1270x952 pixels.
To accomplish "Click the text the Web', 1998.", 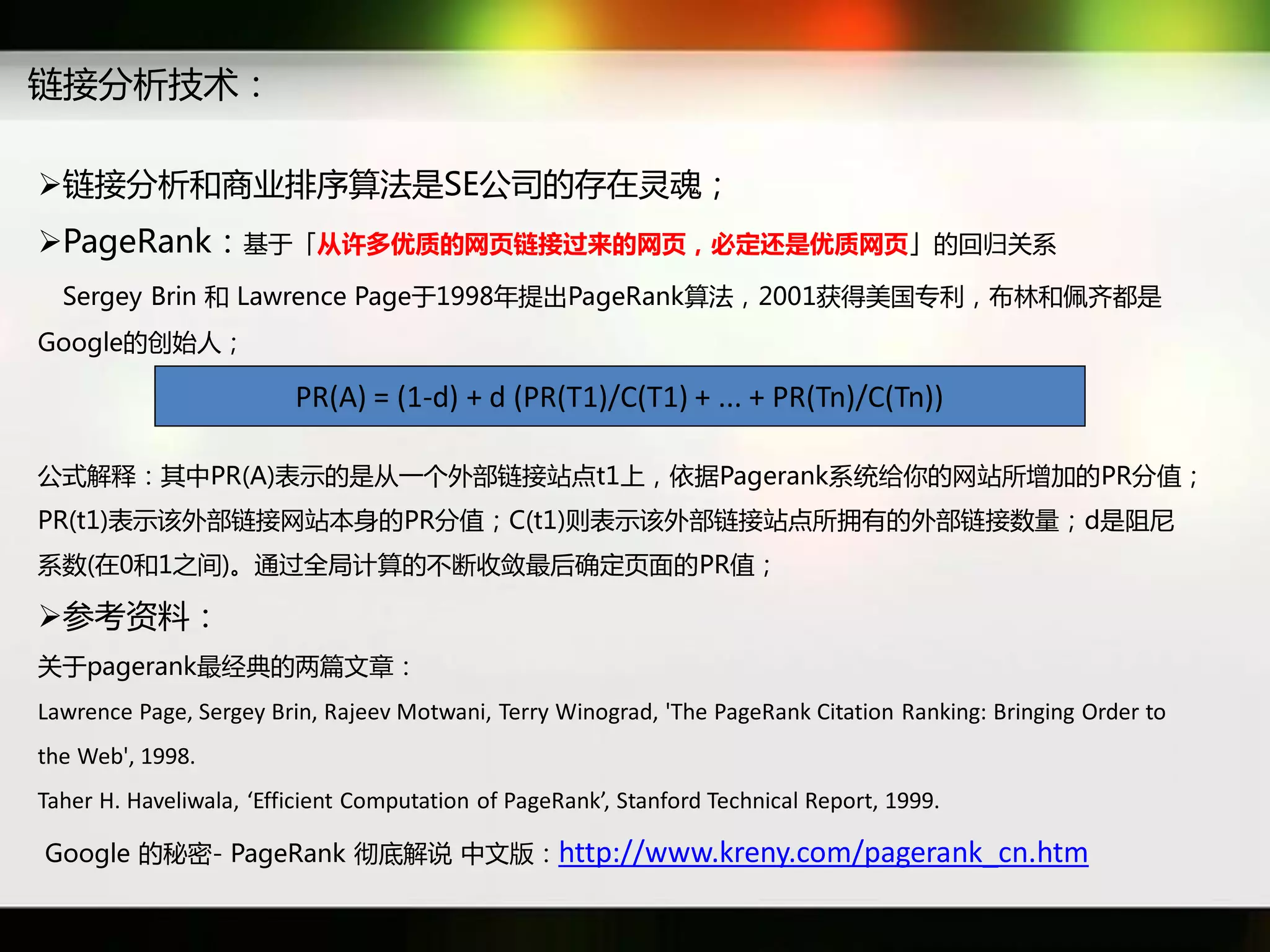I will point(116,756).
